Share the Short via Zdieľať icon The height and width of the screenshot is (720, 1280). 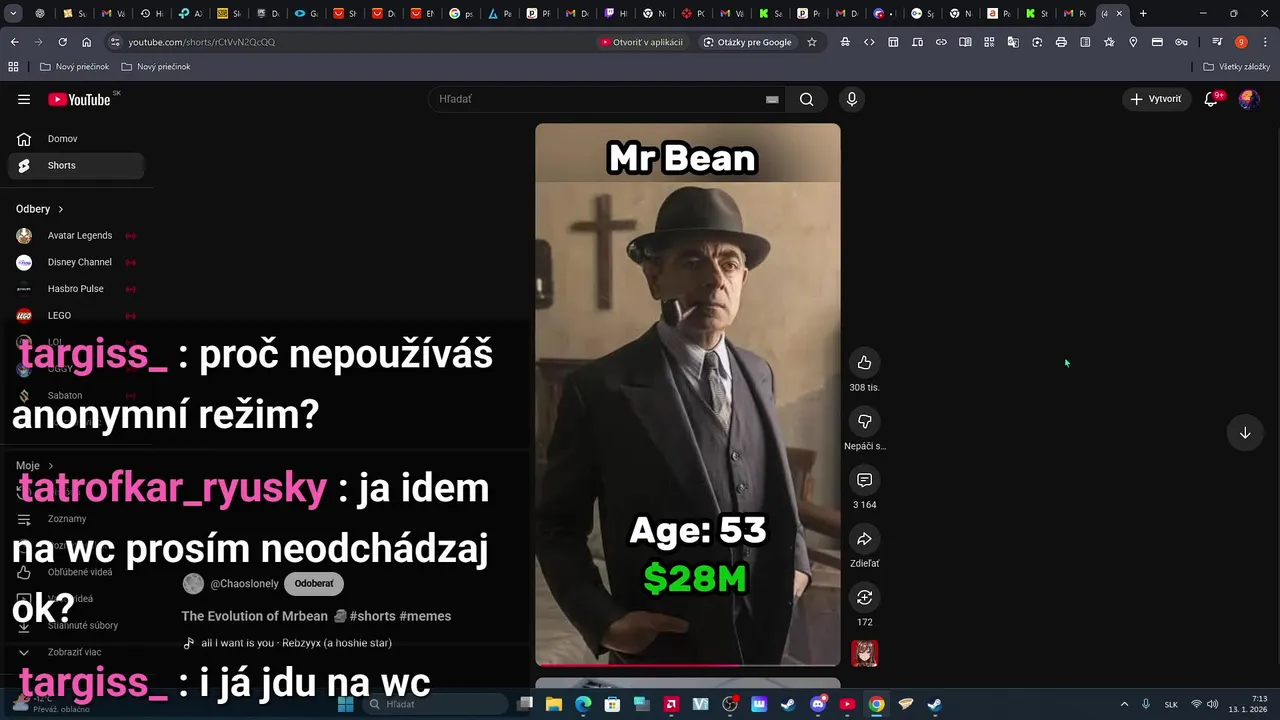[x=865, y=539]
